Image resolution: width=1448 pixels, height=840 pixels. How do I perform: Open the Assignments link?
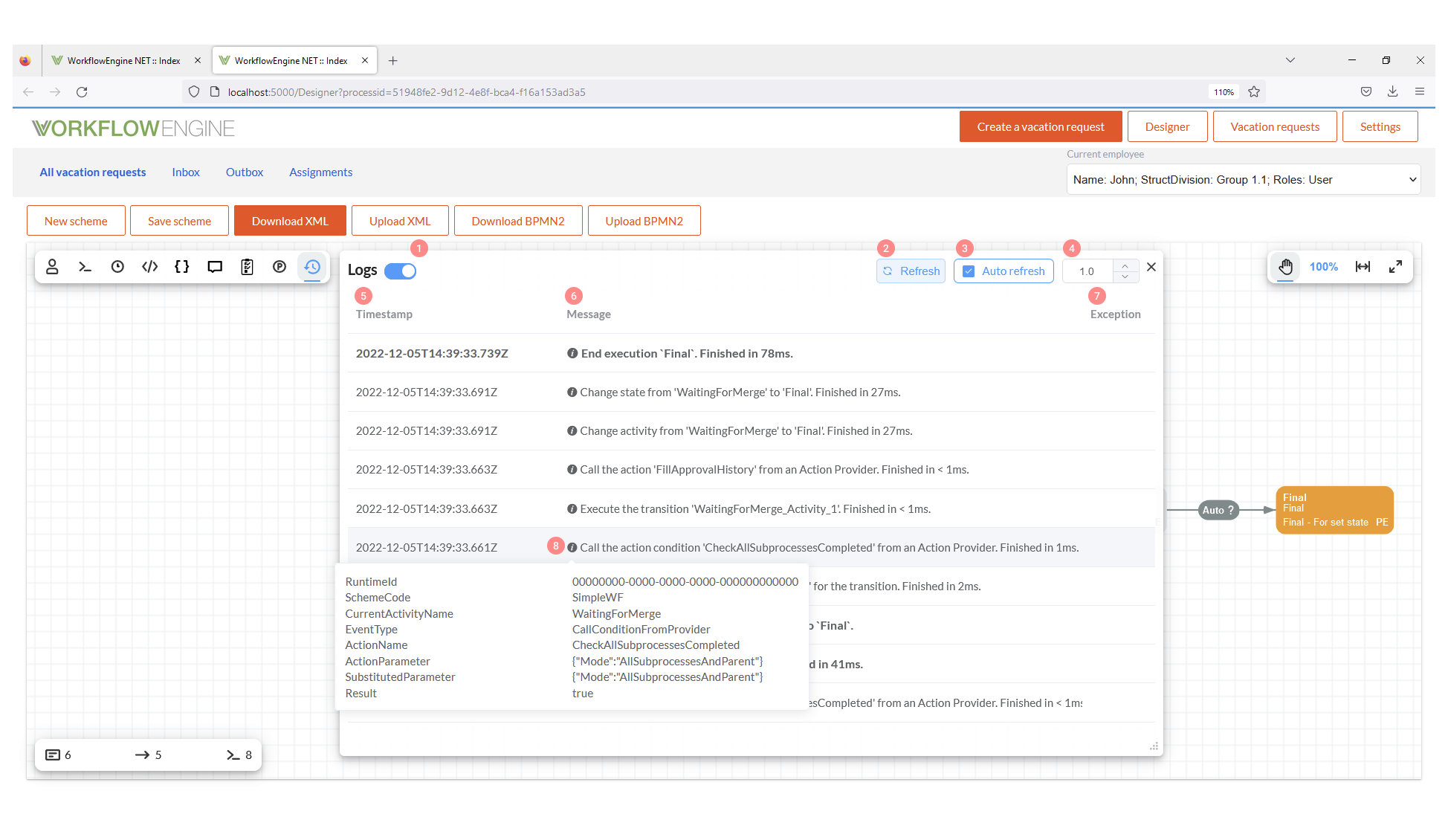321,172
